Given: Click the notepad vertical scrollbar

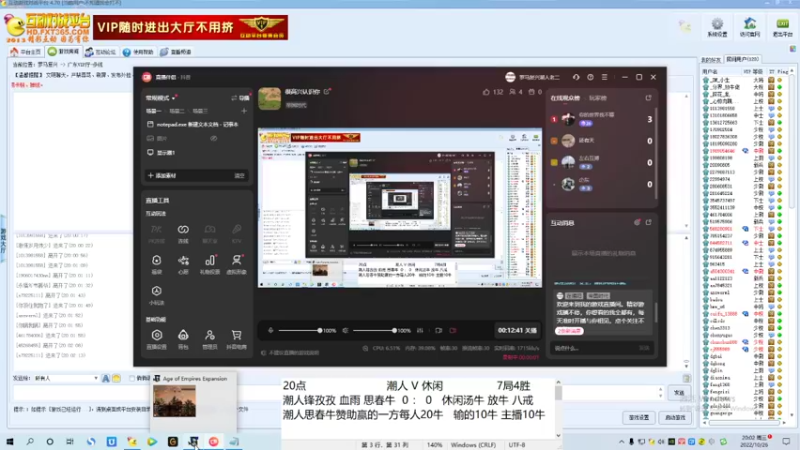Looking at the screenshot, I should [558, 408].
